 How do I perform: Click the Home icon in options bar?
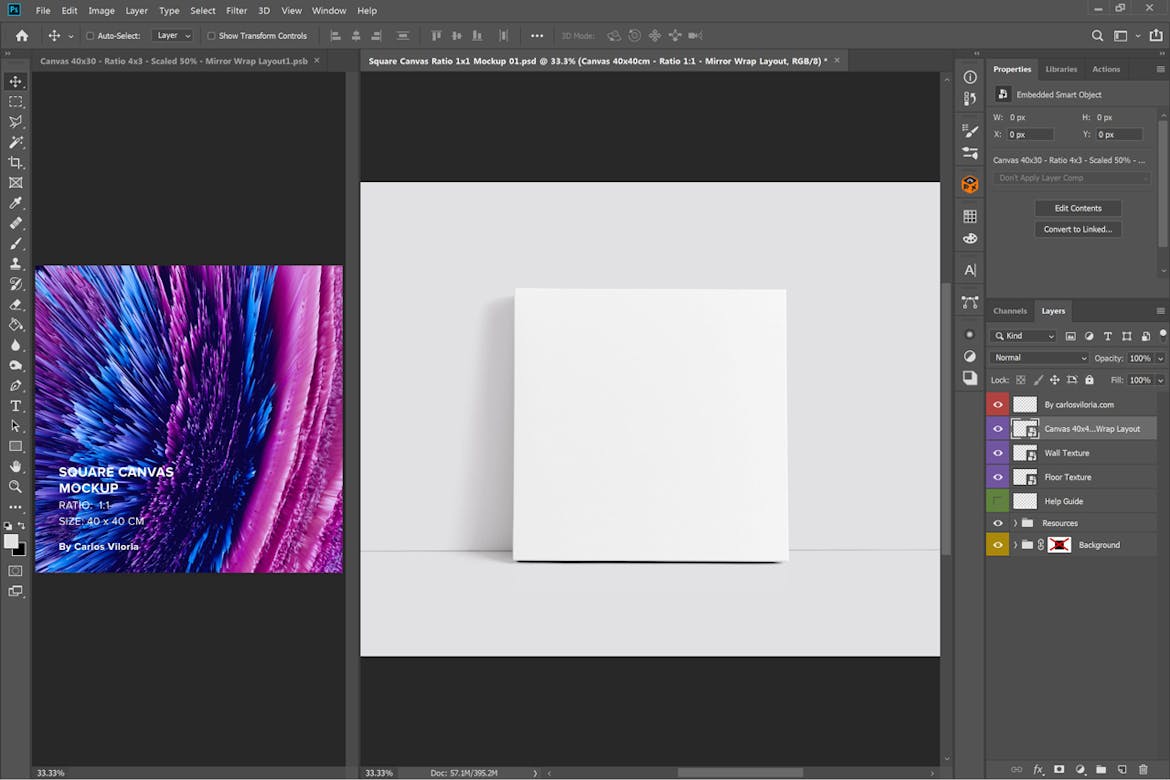(22, 36)
